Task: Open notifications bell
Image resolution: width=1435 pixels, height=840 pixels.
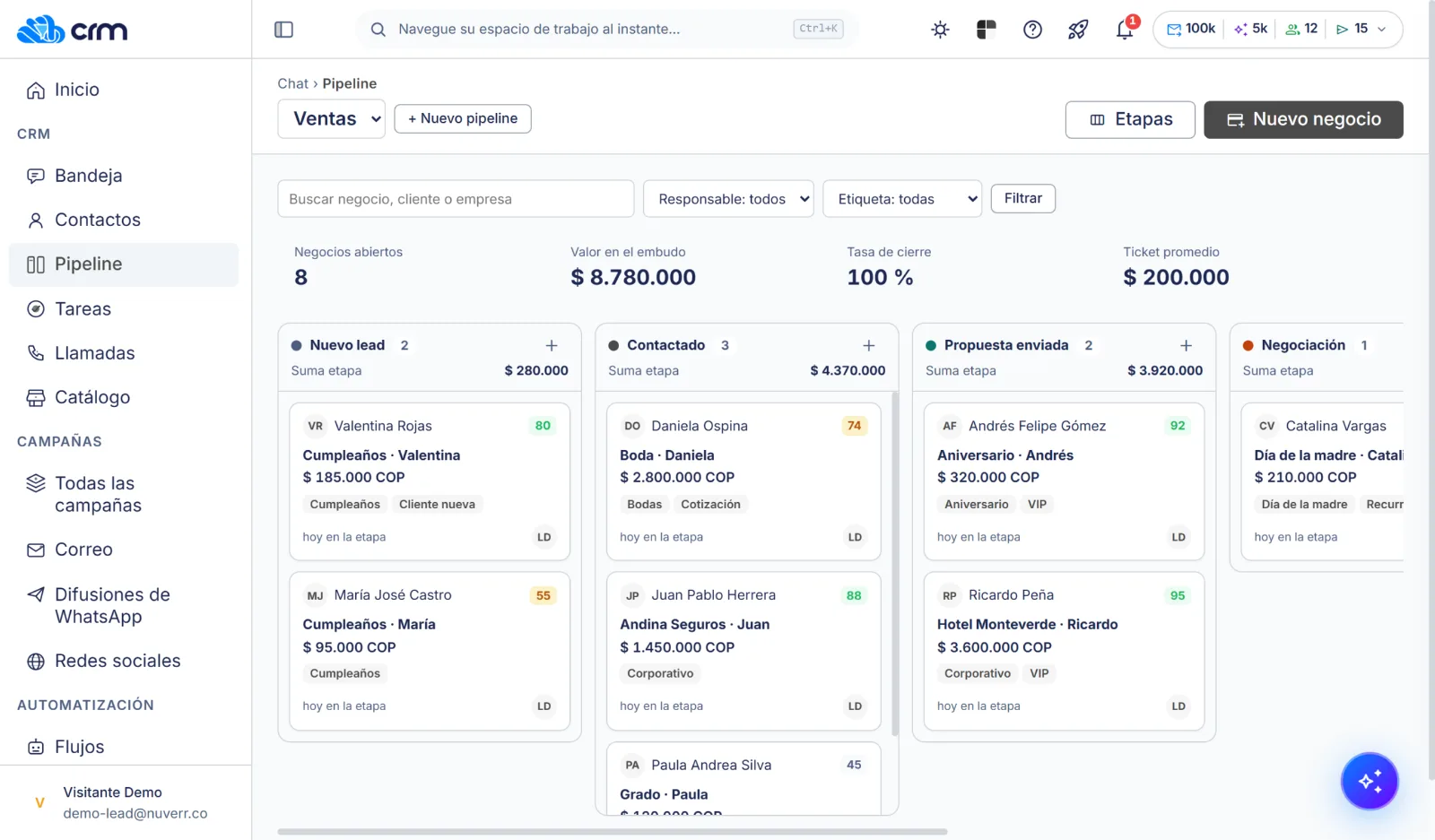Action: point(1125,30)
